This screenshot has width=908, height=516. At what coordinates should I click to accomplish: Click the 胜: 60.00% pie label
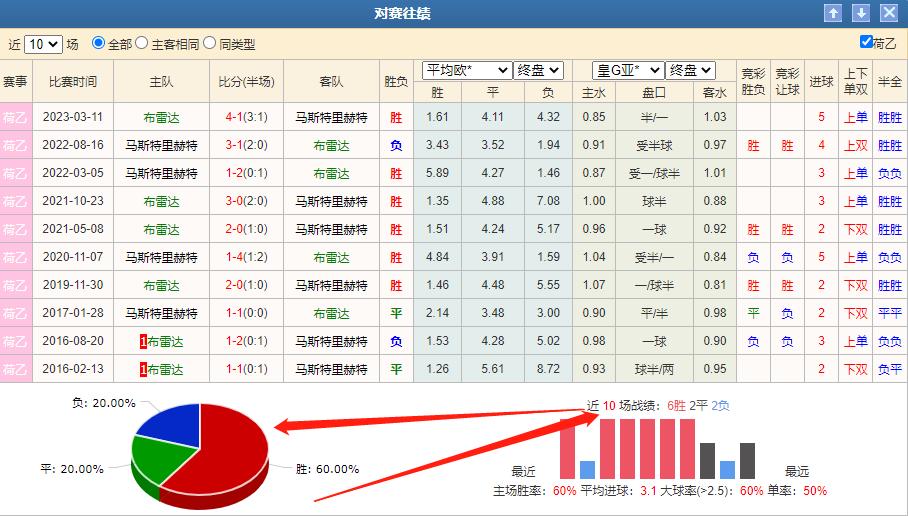327,469
